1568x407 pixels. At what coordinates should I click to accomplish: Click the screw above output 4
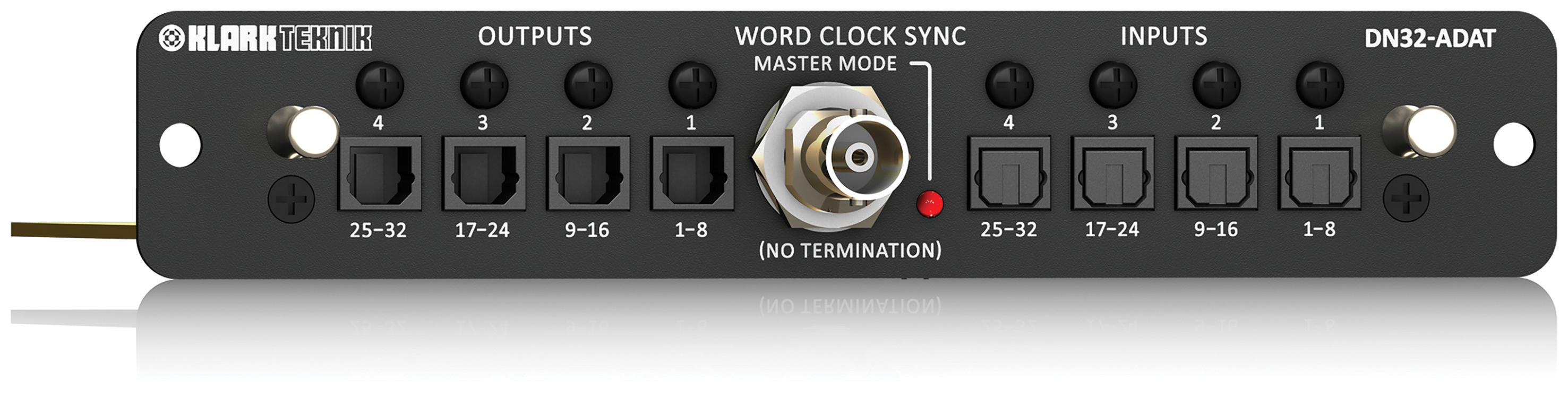(x=379, y=85)
